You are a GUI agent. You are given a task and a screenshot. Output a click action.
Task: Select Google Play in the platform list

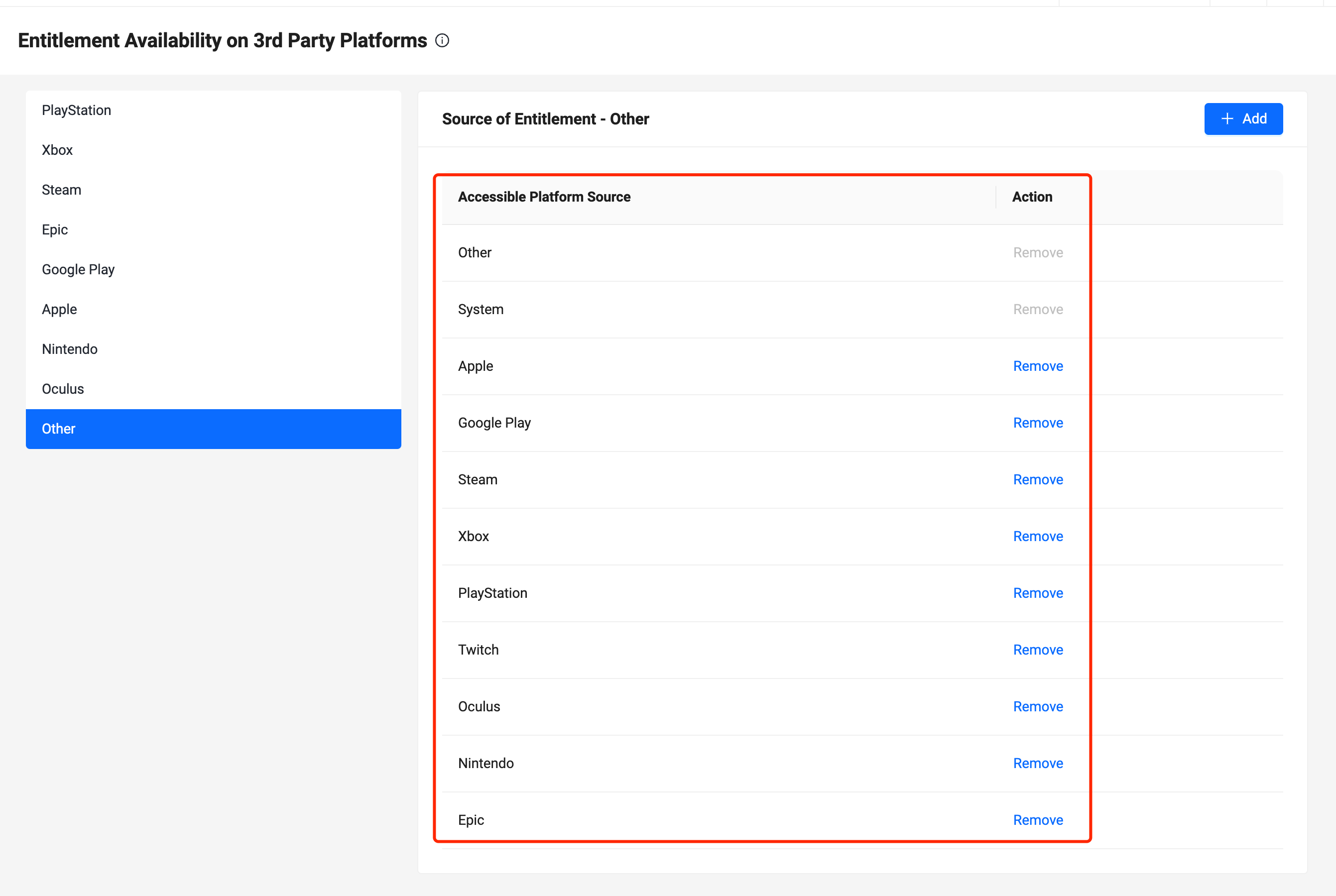(213, 270)
